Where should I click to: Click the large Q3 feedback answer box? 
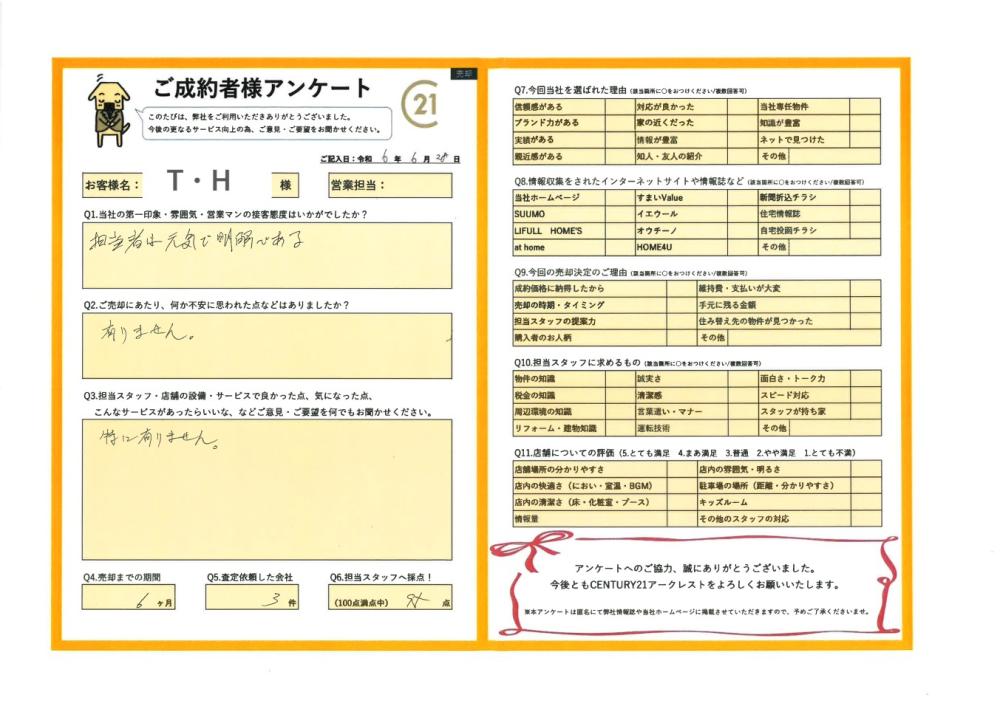click(x=266, y=488)
